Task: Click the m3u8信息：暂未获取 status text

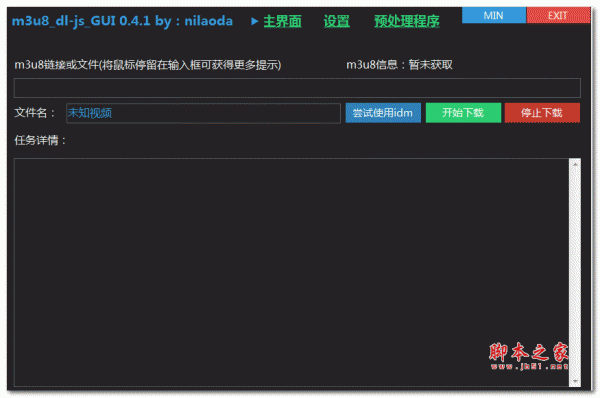Action: coord(399,65)
